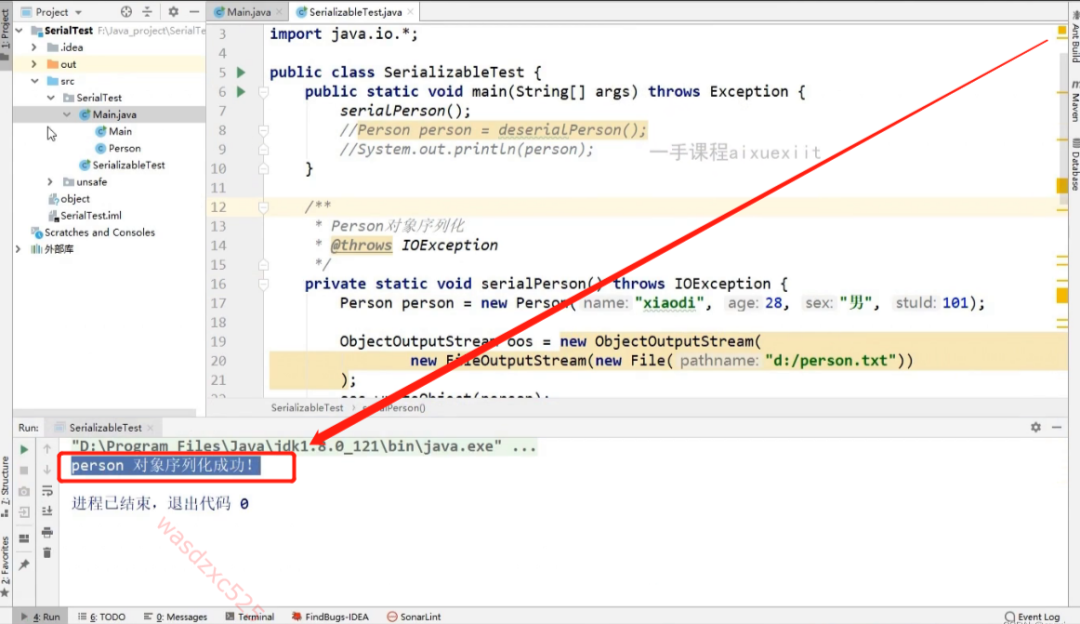Viewport: 1080px width, 624px height.
Task: Click scroll to end icon in Run console
Action: [x=47, y=511]
